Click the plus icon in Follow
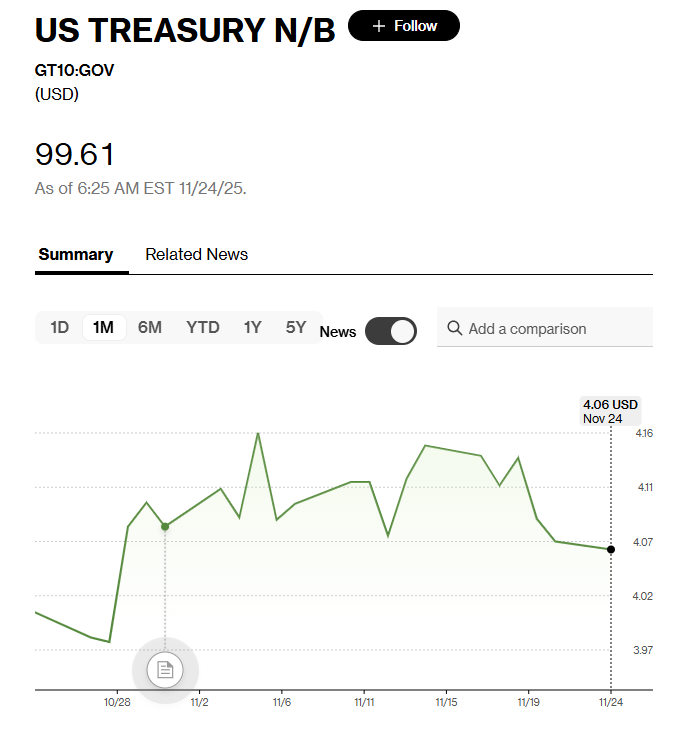 pyautogui.click(x=379, y=26)
